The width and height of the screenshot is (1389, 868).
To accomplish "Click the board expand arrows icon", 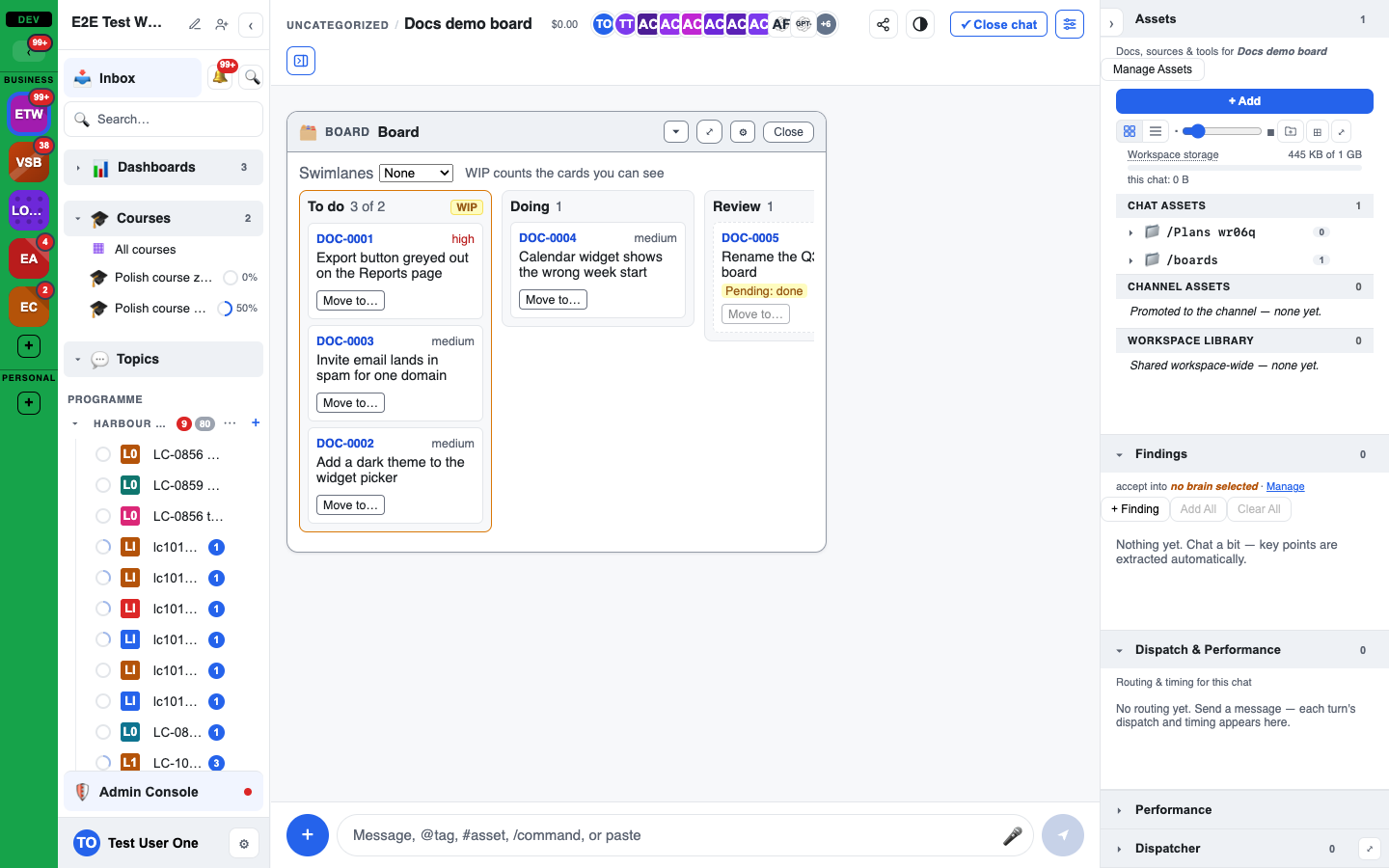I will (x=709, y=132).
